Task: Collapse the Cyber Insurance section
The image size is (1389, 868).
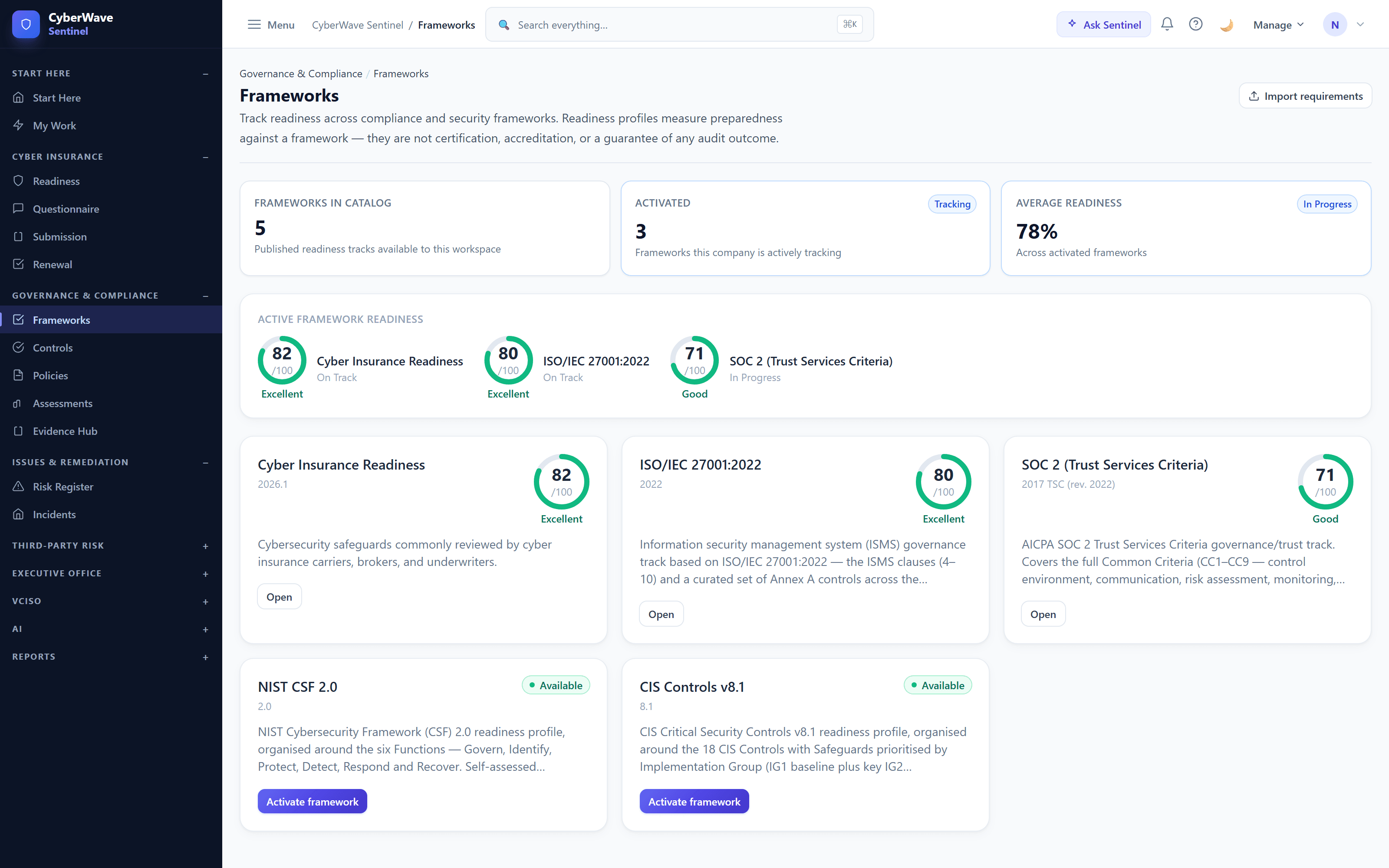Action: 205,157
